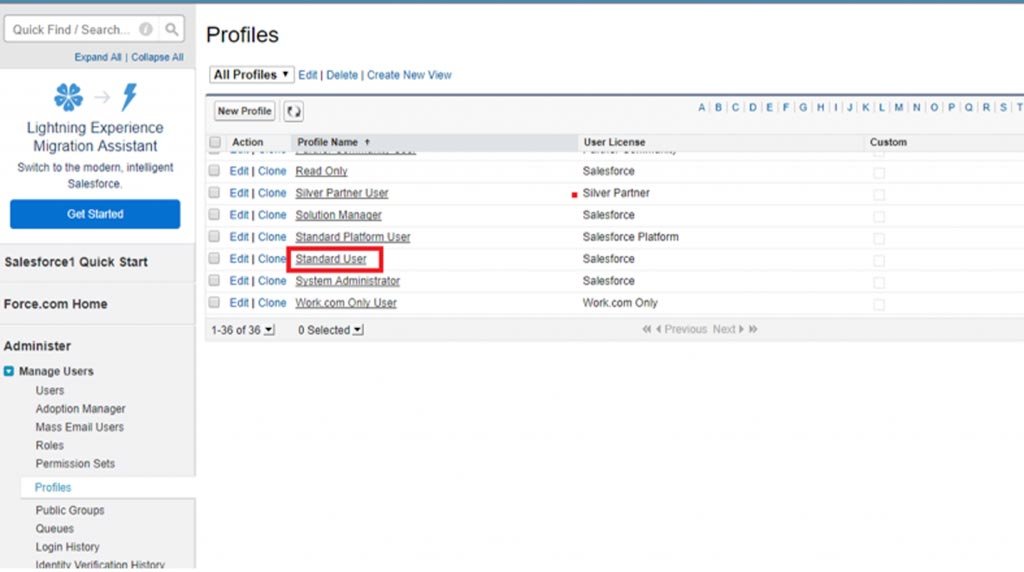Image resolution: width=1024 pixels, height=572 pixels.
Task: Filter profiles by letter W-adjacent letter R
Action: (986, 107)
